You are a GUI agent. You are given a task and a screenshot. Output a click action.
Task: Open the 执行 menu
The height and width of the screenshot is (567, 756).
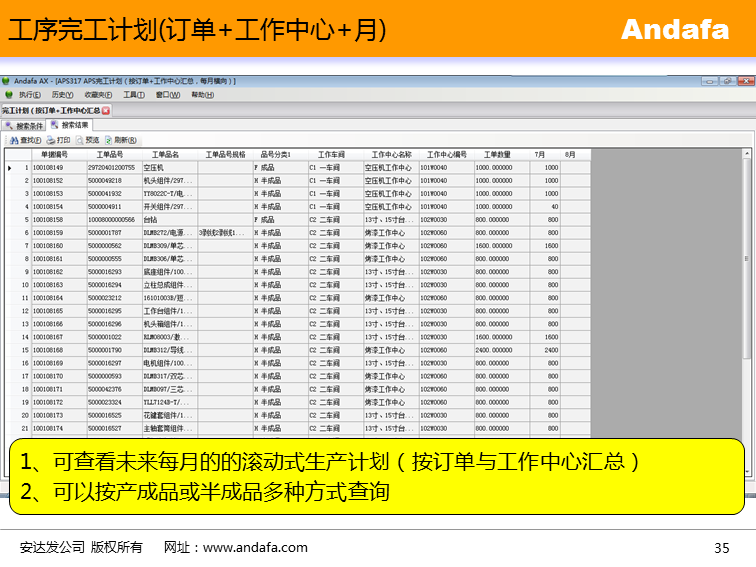click(x=30, y=95)
